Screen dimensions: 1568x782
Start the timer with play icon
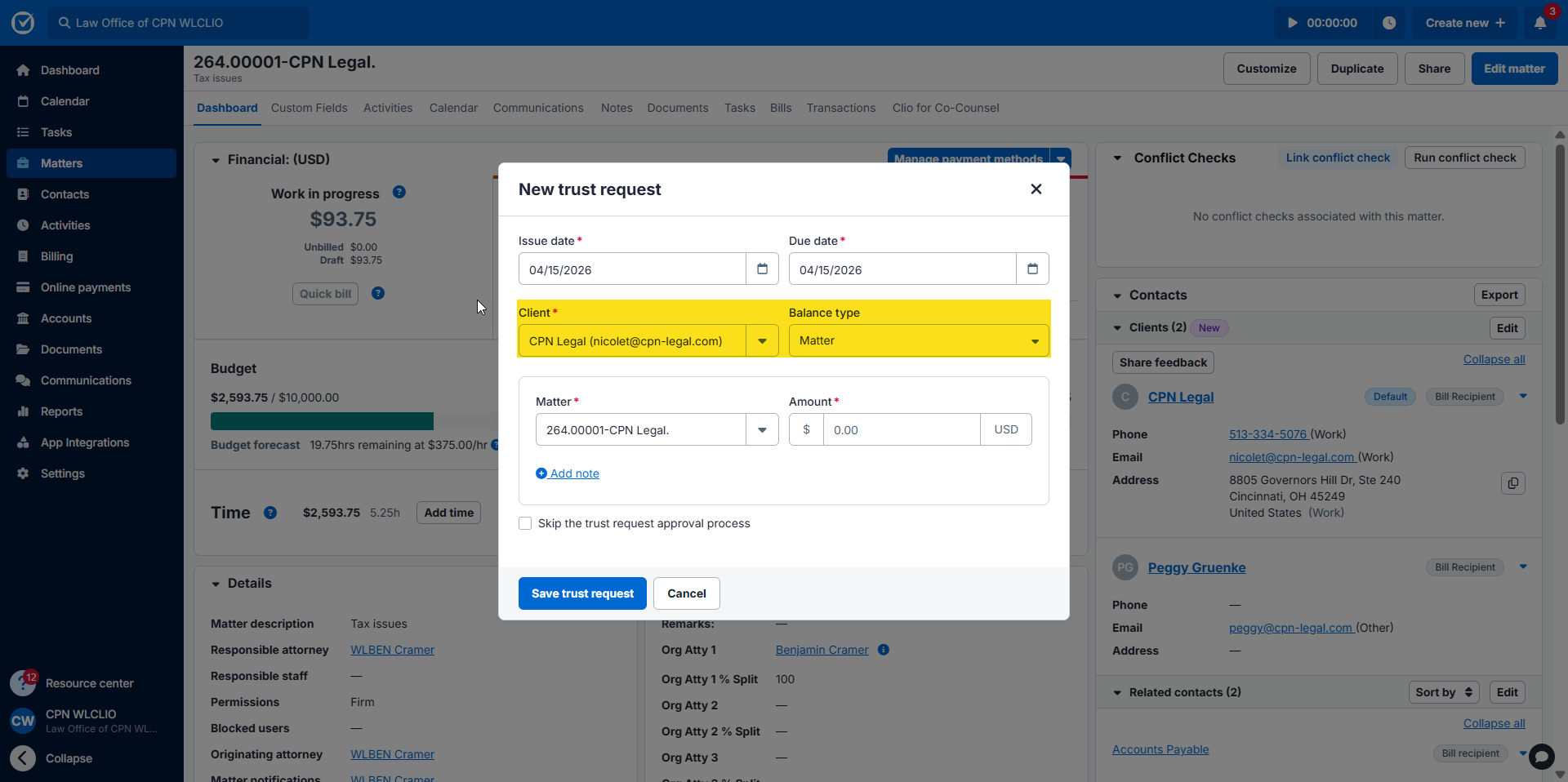tap(1293, 23)
